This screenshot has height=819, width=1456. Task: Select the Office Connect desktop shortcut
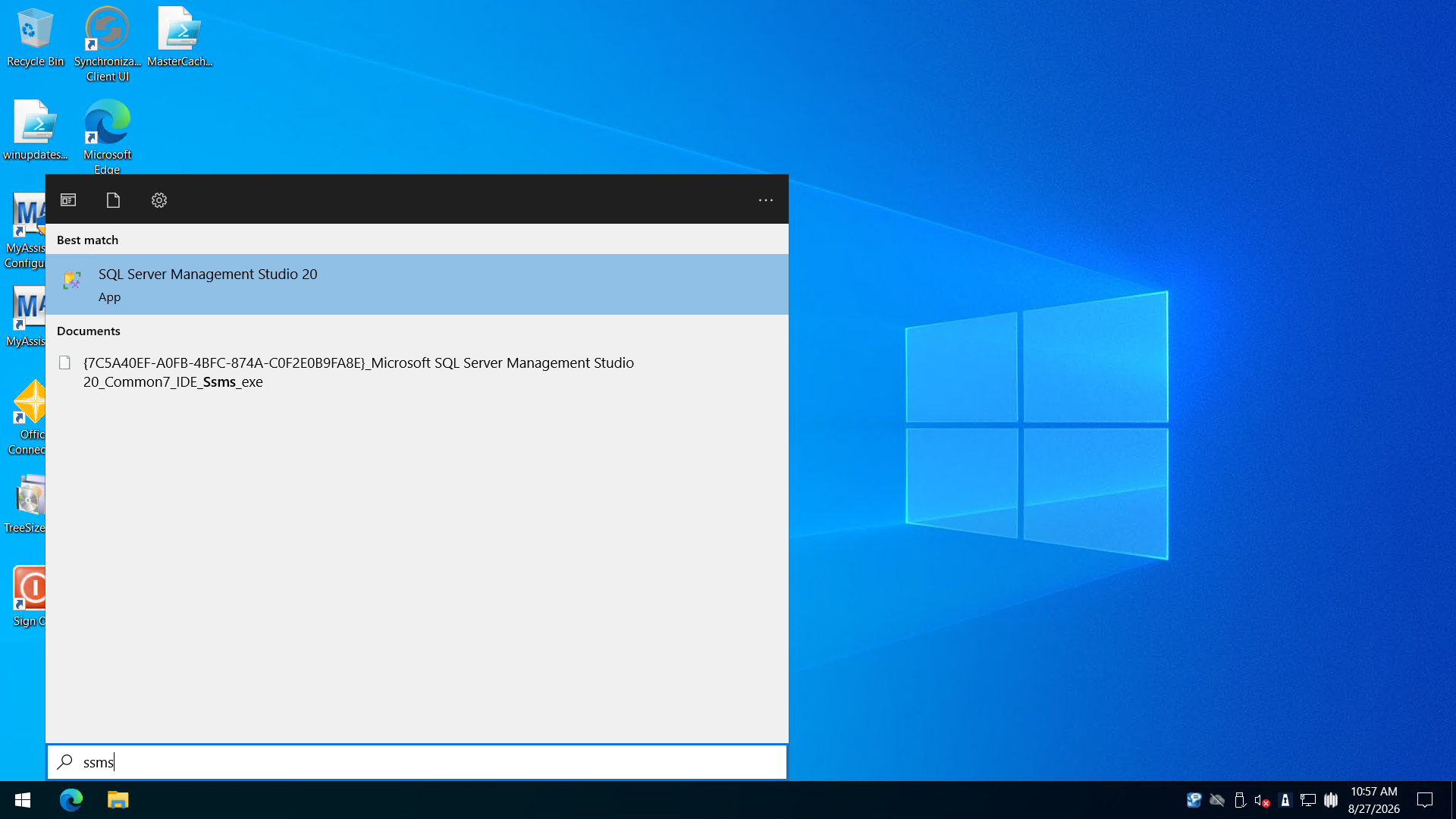tap(27, 418)
